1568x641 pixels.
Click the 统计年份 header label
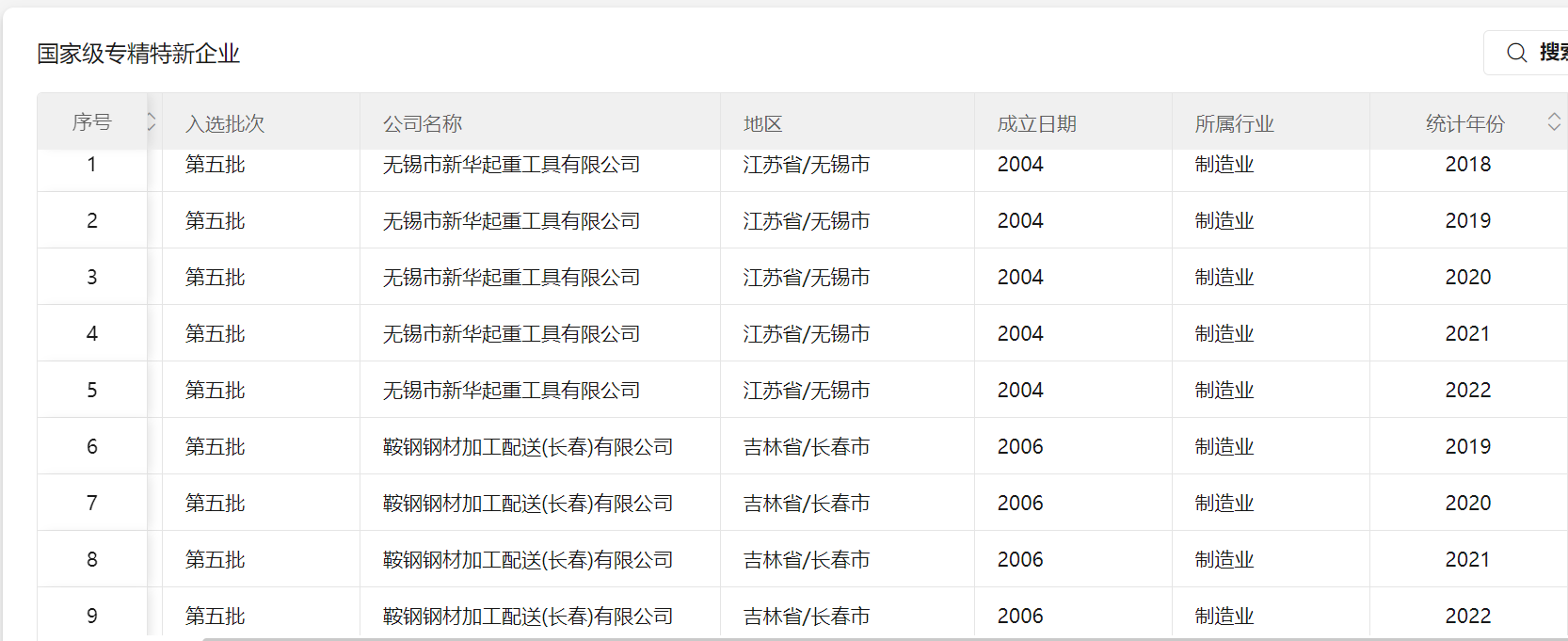pyautogui.click(x=1465, y=123)
